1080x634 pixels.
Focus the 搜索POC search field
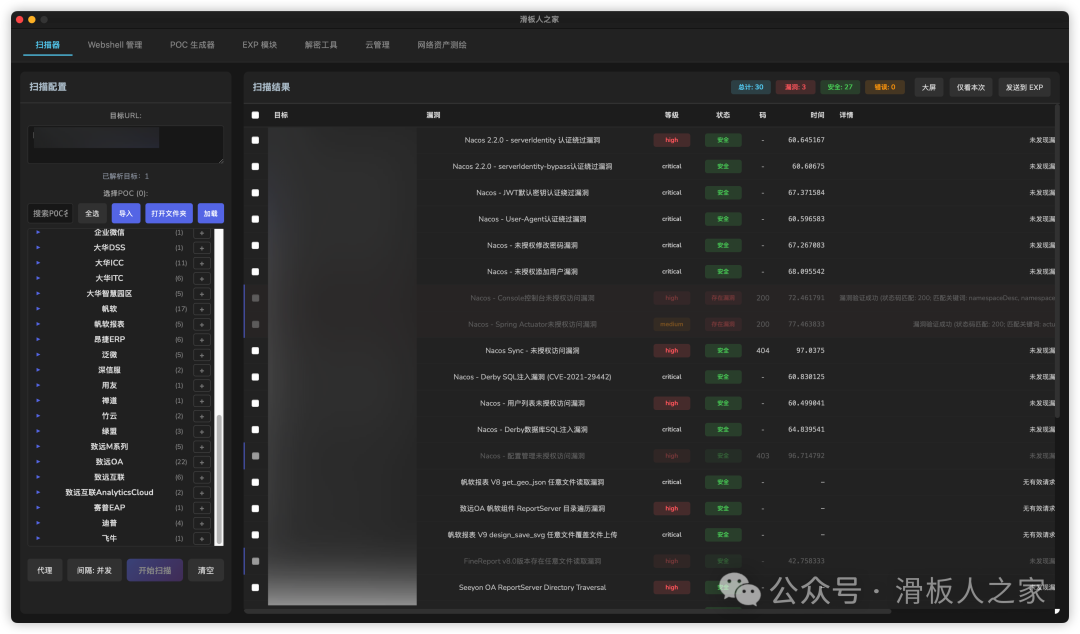(50, 214)
